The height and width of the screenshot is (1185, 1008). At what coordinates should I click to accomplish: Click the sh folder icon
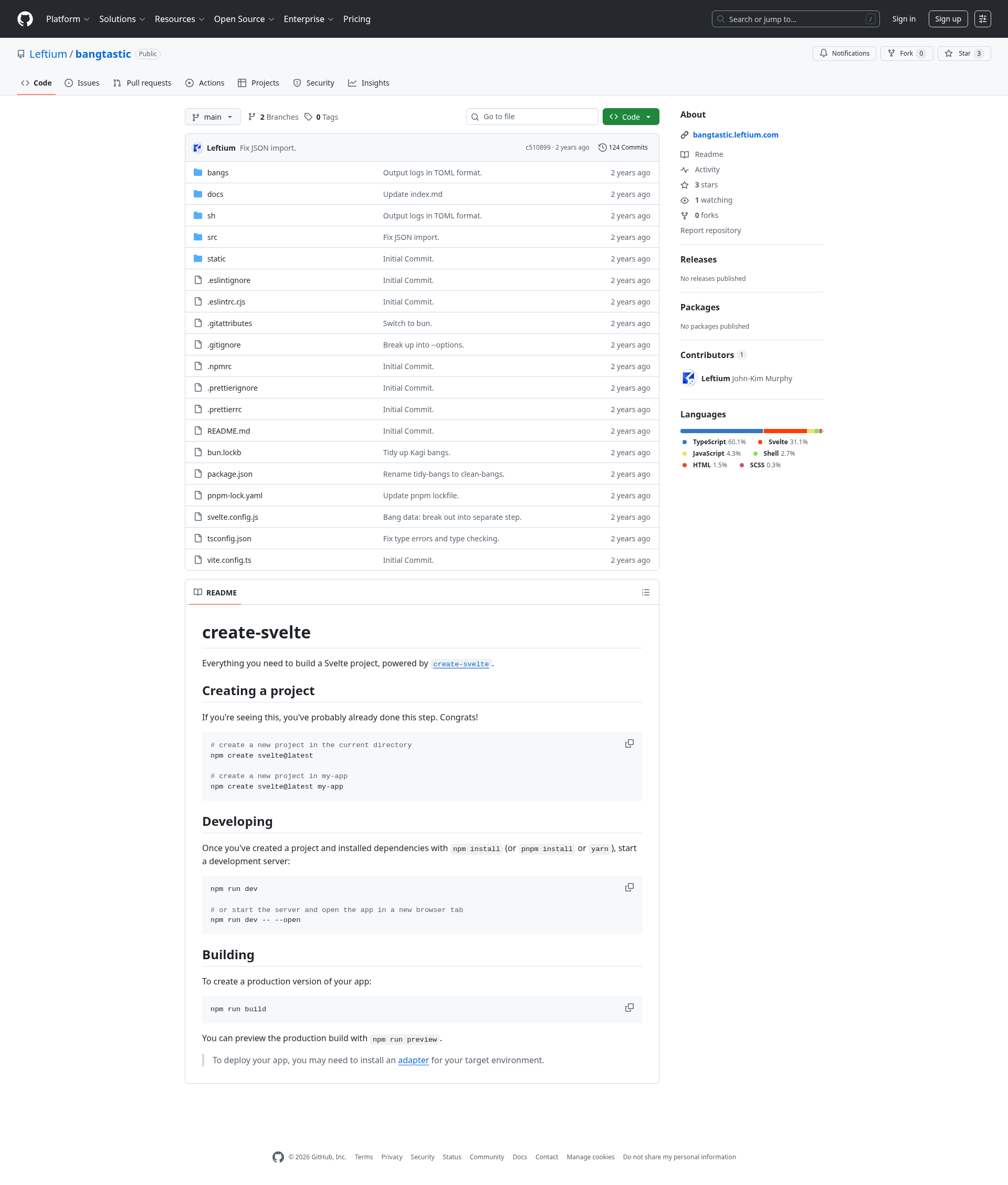[198, 215]
